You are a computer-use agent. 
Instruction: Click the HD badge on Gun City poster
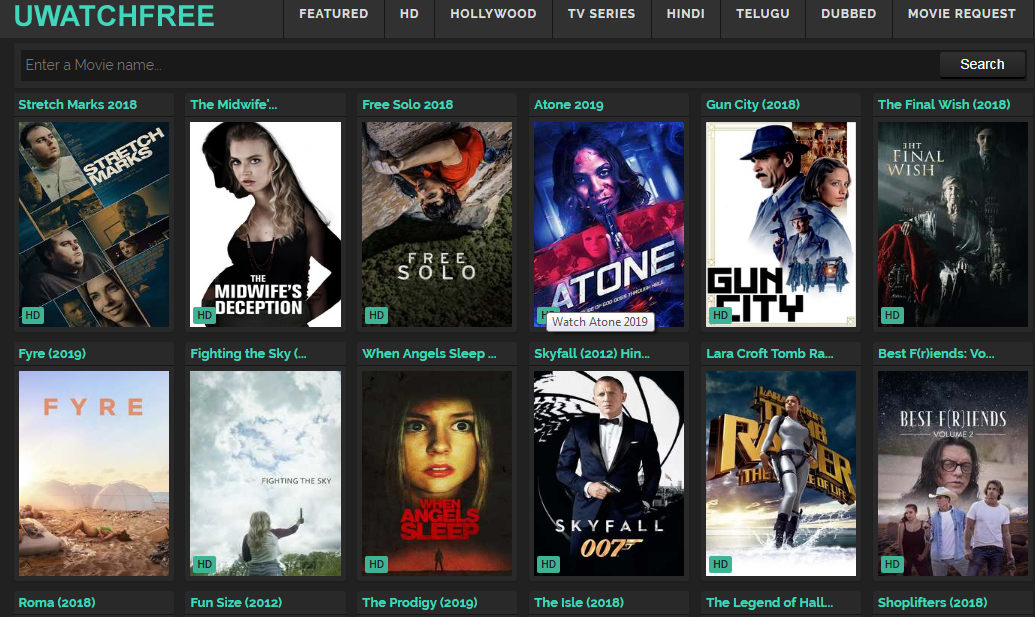pos(720,315)
